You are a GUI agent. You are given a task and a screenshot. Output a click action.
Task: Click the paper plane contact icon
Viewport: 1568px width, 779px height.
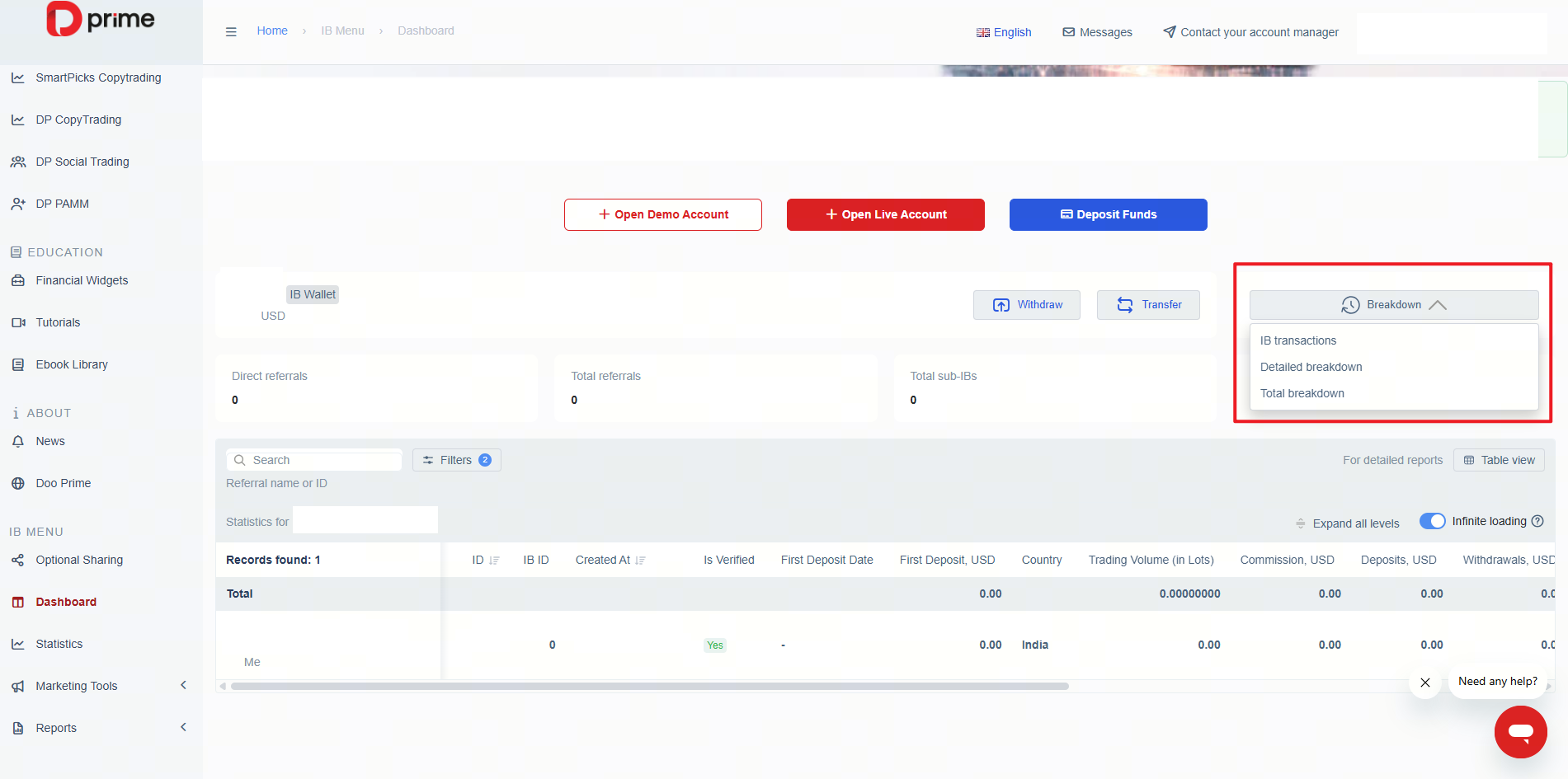click(x=1169, y=31)
